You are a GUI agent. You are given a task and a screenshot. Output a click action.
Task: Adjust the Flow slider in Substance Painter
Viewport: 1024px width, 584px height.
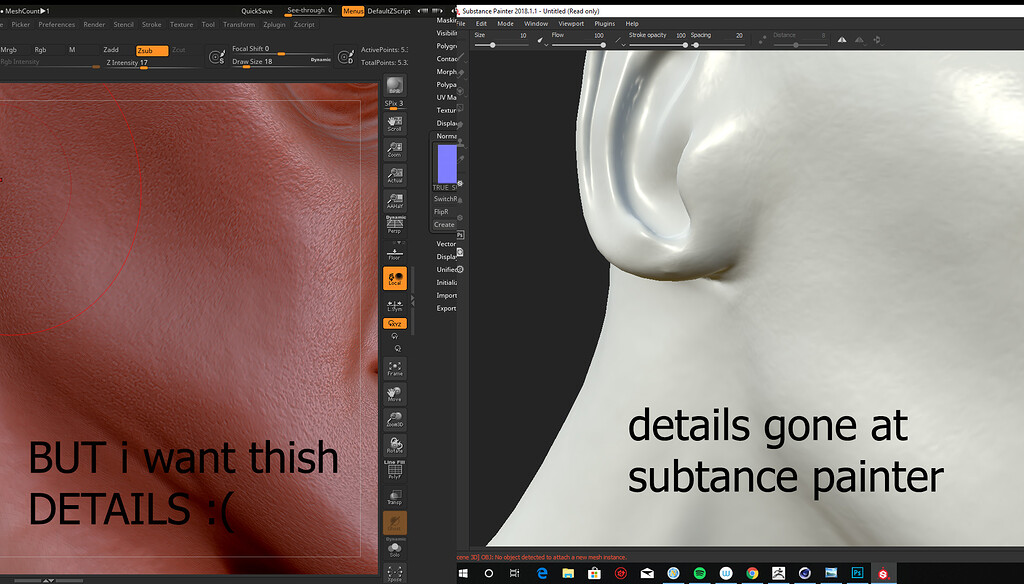[579, 45]
